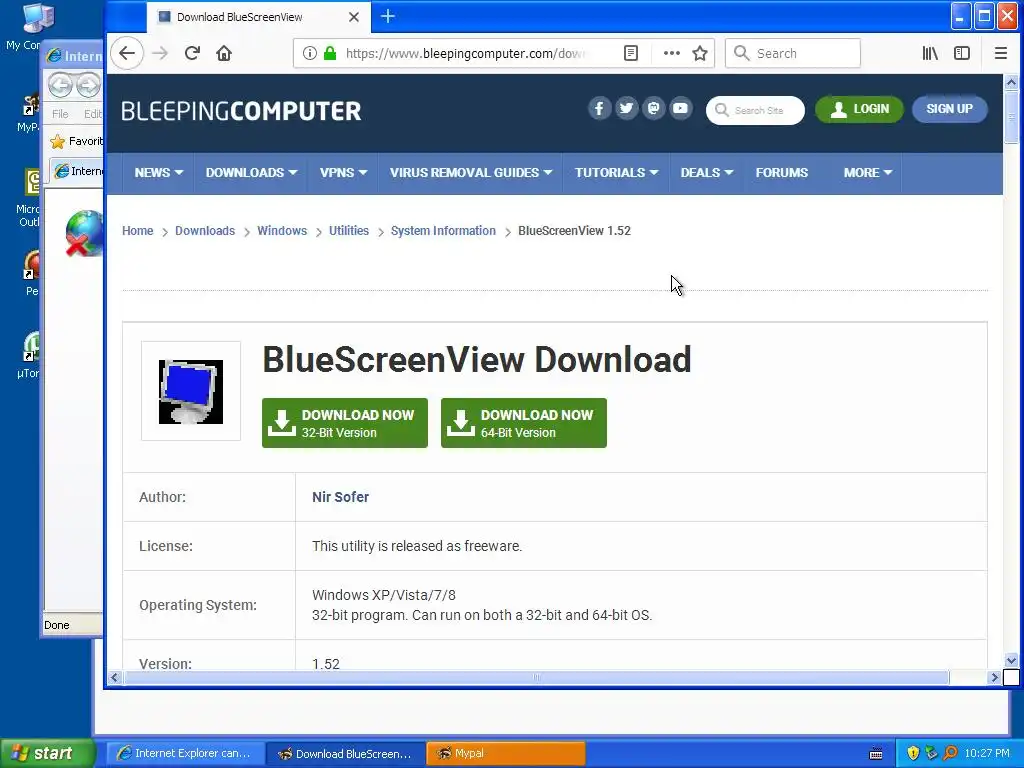Image resolution: width=1024 pixels, height=768 pixels.
Task: Expand the MORE dropdown menu
Action: coord(868,173)
